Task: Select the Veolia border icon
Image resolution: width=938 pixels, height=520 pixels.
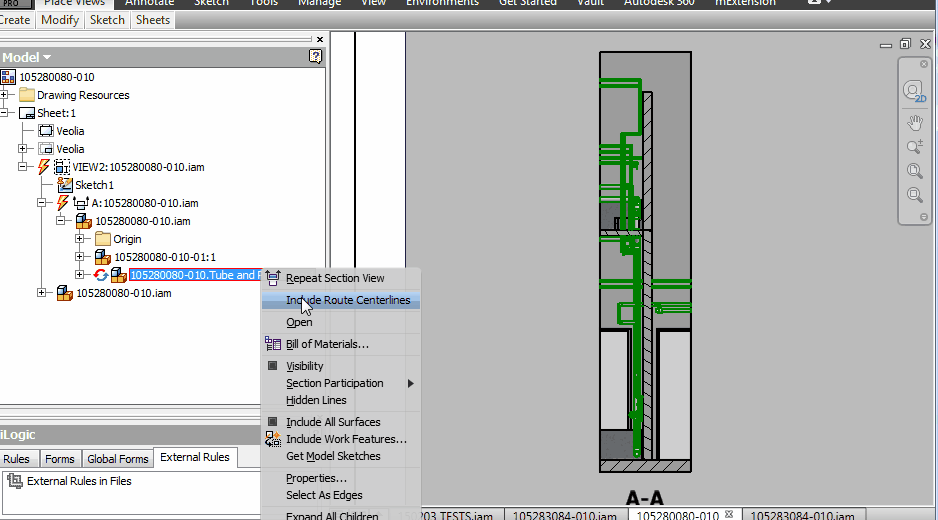Action: pyautogui.click(x=46, y=130)
